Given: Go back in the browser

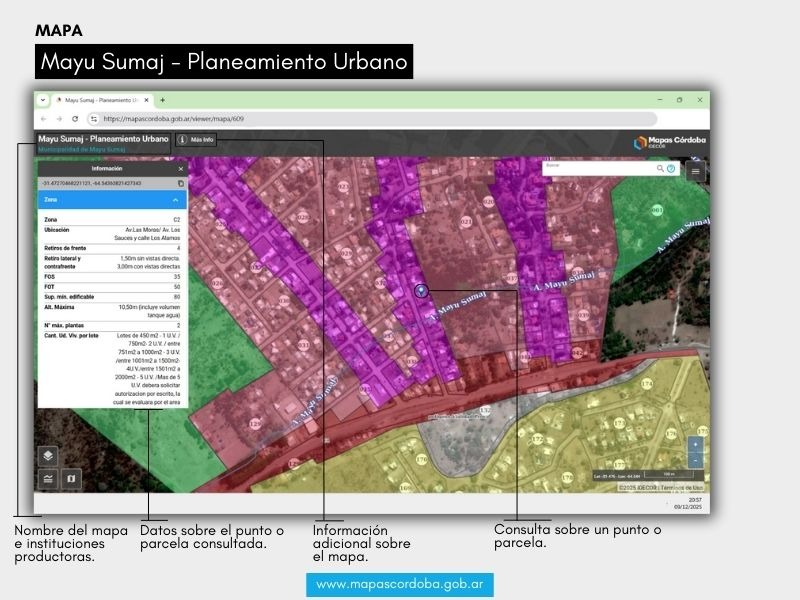Looking at the screenshot, I should 43,118.
